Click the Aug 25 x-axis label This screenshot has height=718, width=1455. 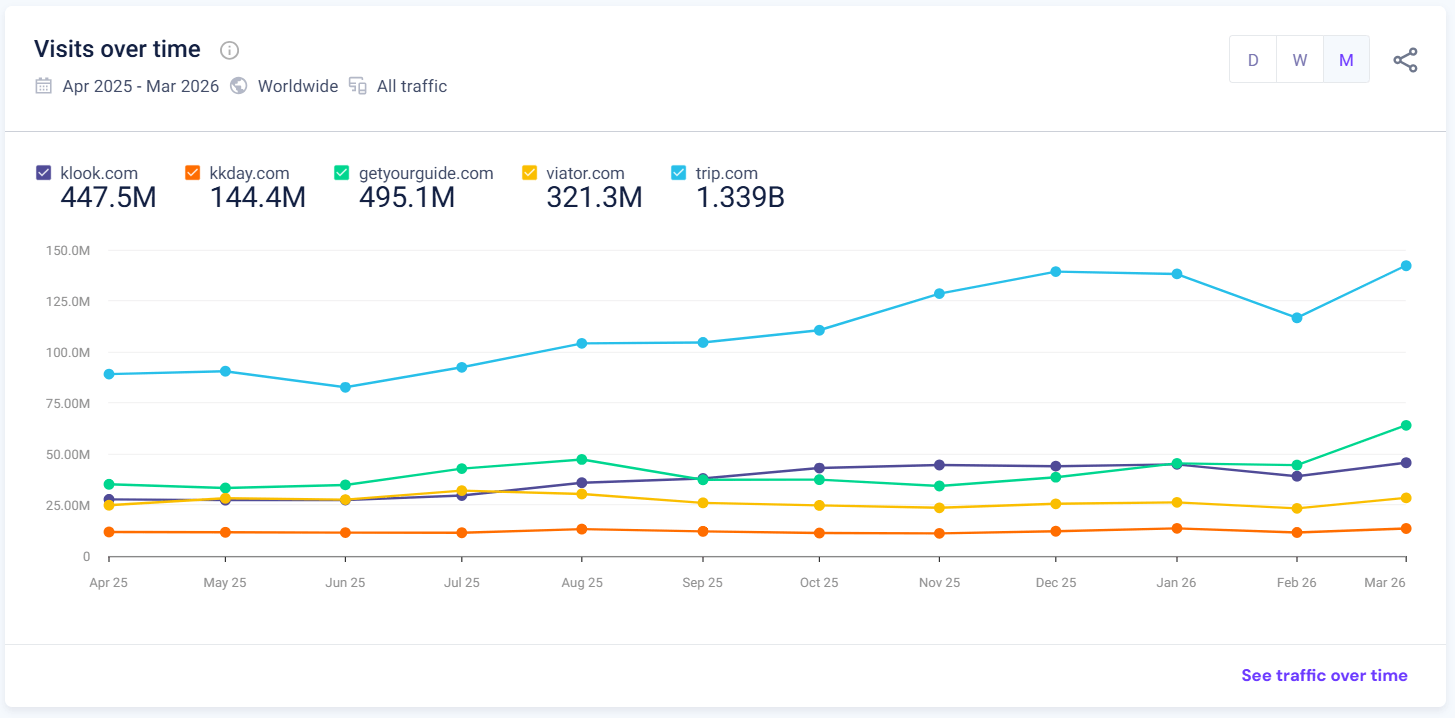pos(582,583)
